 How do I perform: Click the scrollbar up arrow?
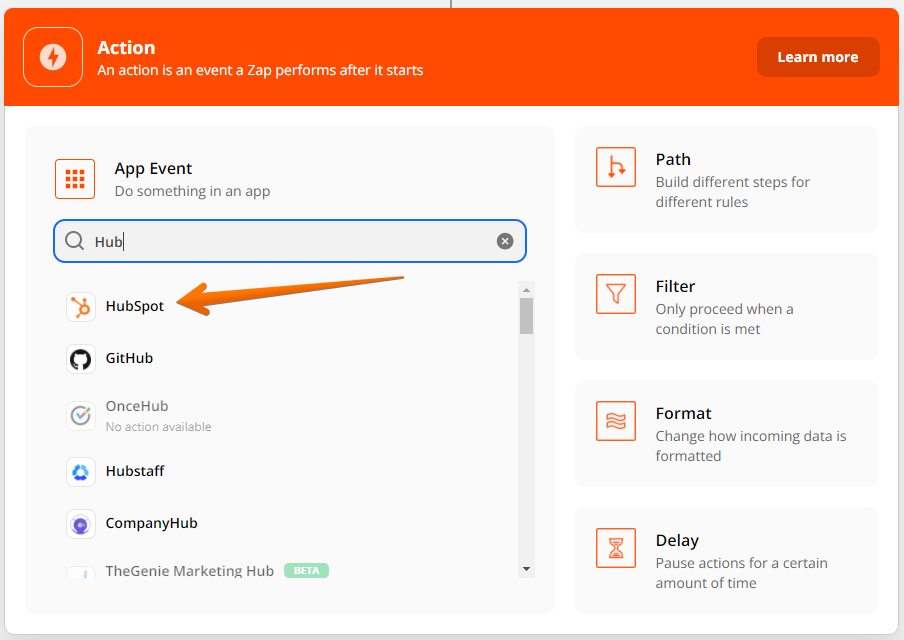526,289
